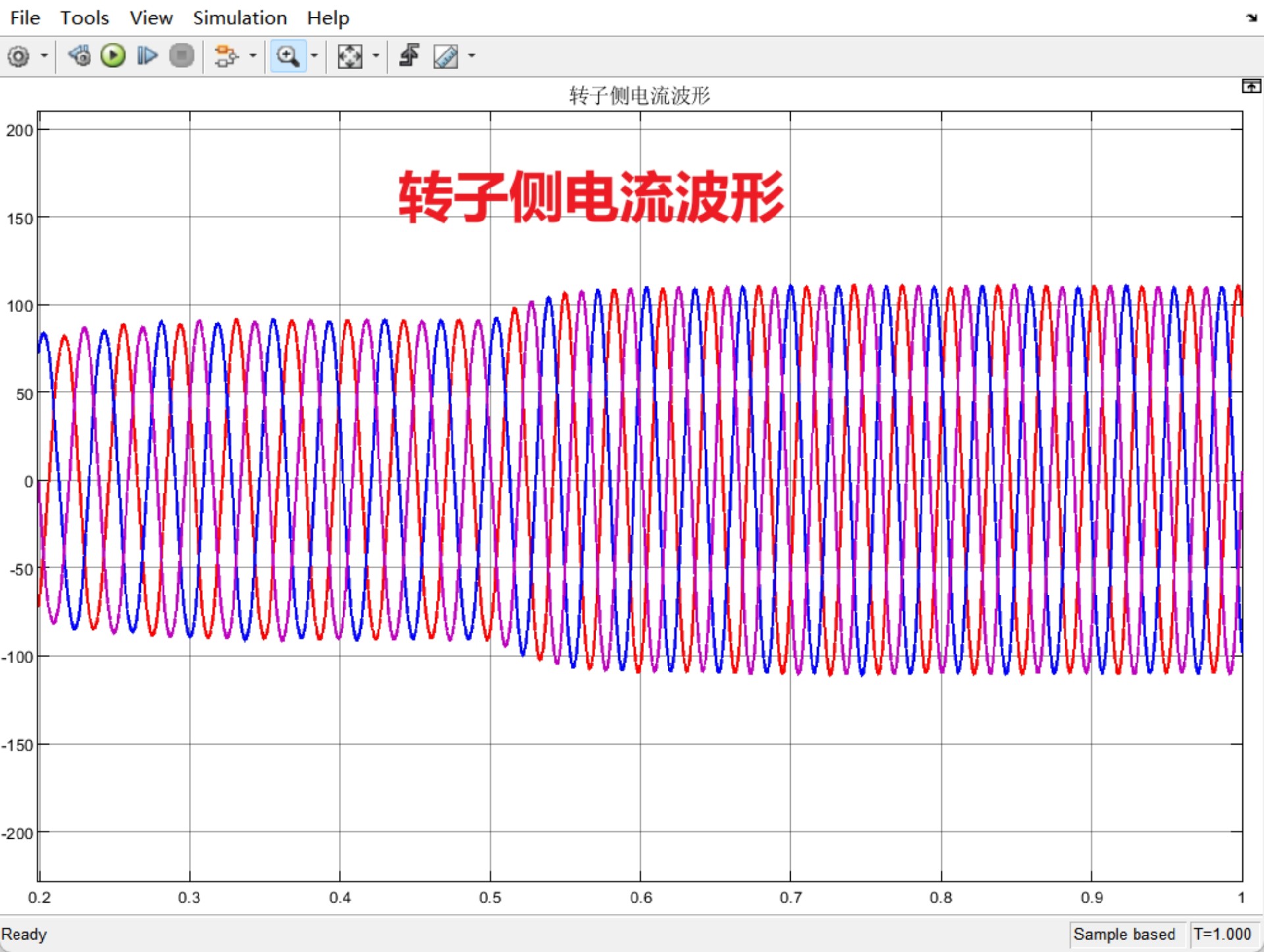Open the Triggers tool icon
Screen dimensions: 1264x952
click(x=409, y=56)
